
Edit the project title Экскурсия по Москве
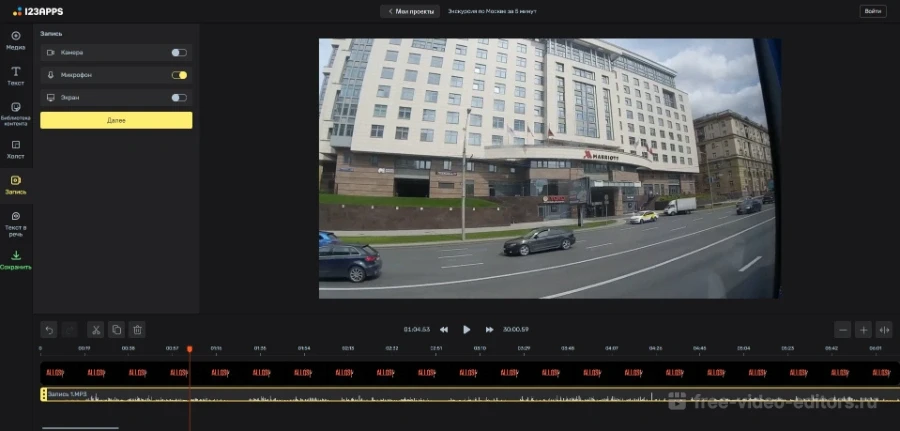pos(492,11)
